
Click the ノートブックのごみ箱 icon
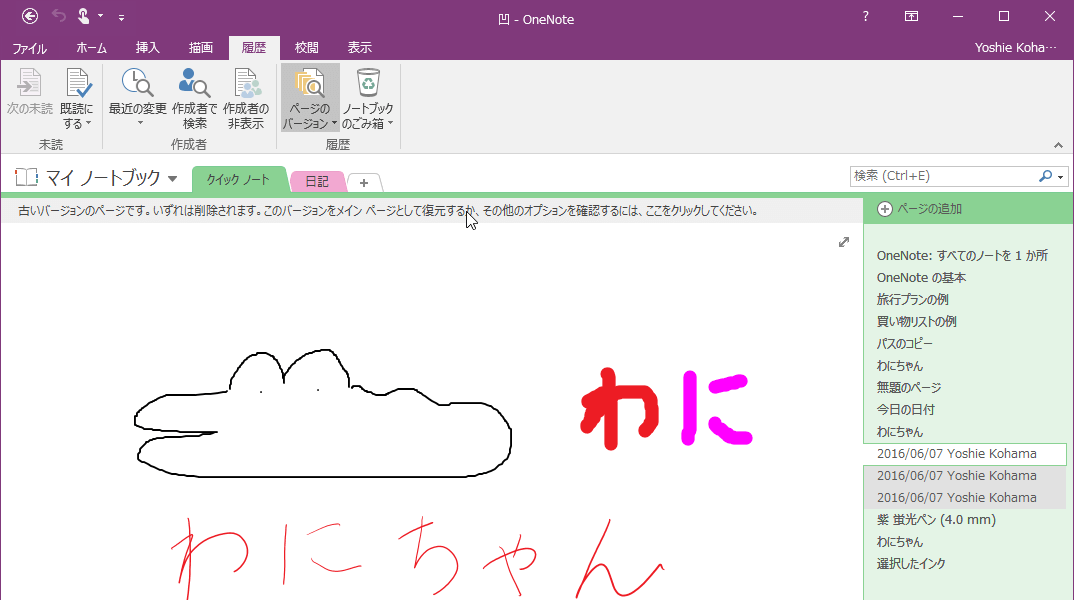[x=368, y=84]
